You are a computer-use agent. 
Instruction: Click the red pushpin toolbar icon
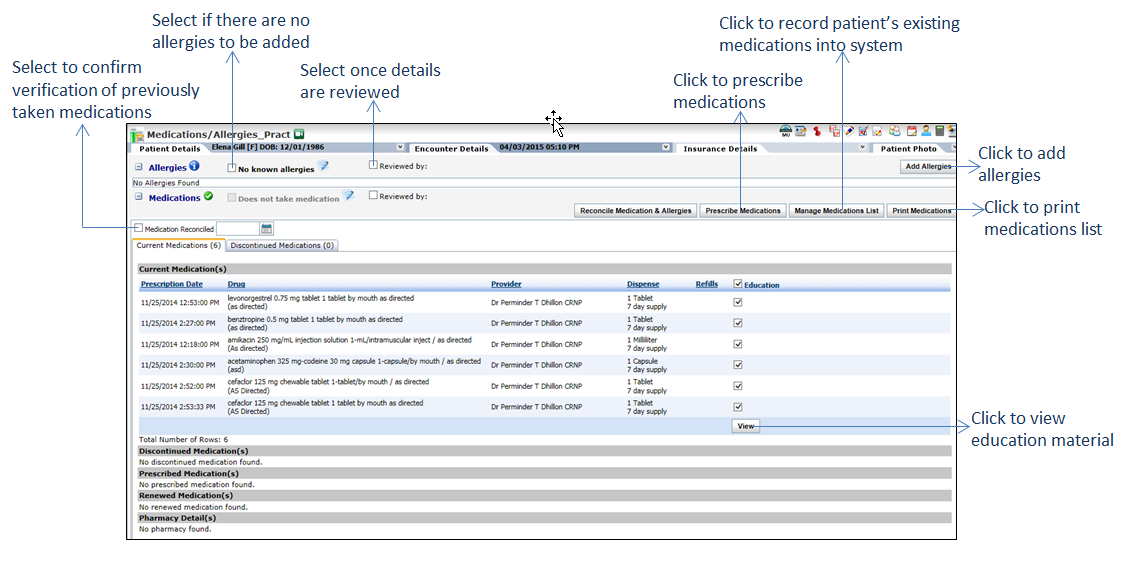pyautogui.click(x=817, y=131)
